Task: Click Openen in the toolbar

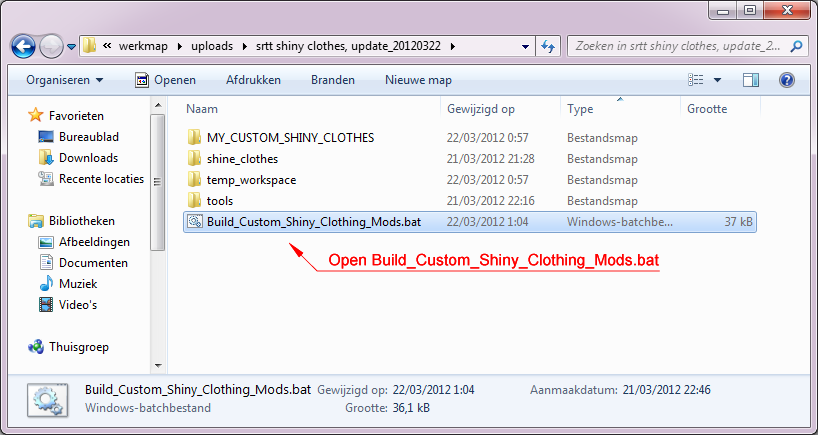Action: point(165,80)
